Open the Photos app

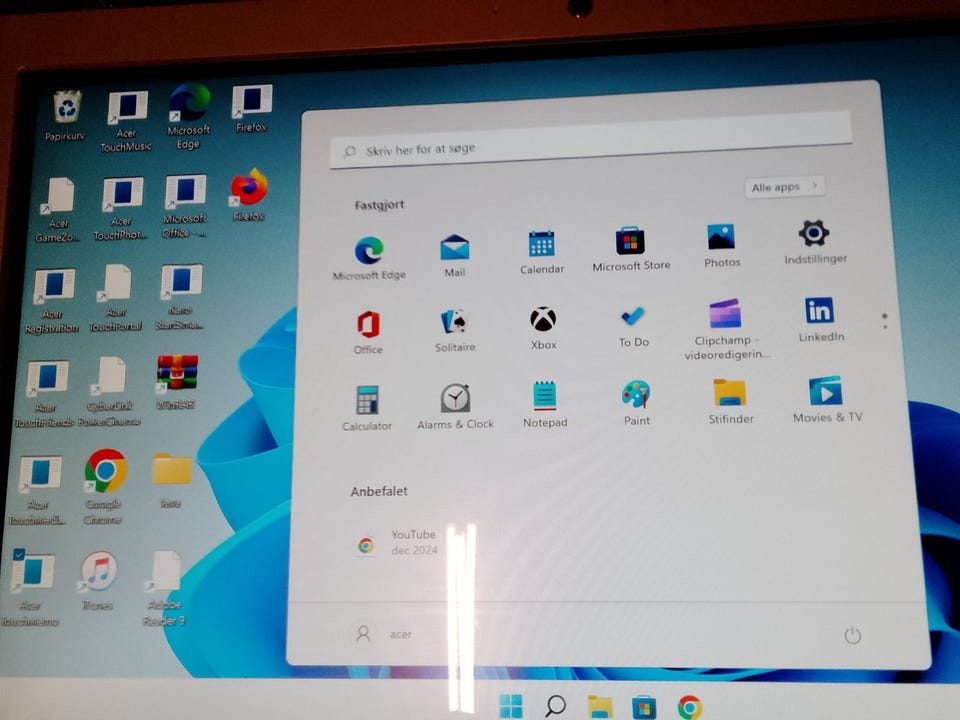pyautogui.click(x=721, y=245)
